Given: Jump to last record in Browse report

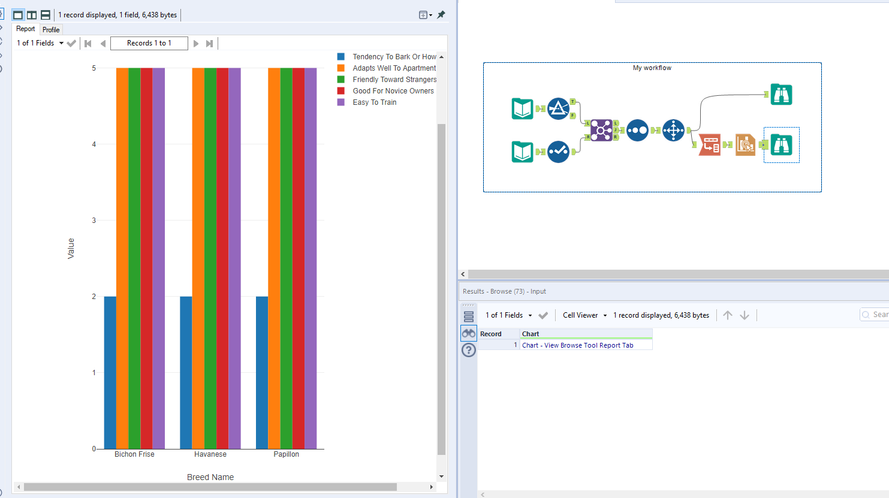Looking at the screenshot, I should (x=210, y=43).
